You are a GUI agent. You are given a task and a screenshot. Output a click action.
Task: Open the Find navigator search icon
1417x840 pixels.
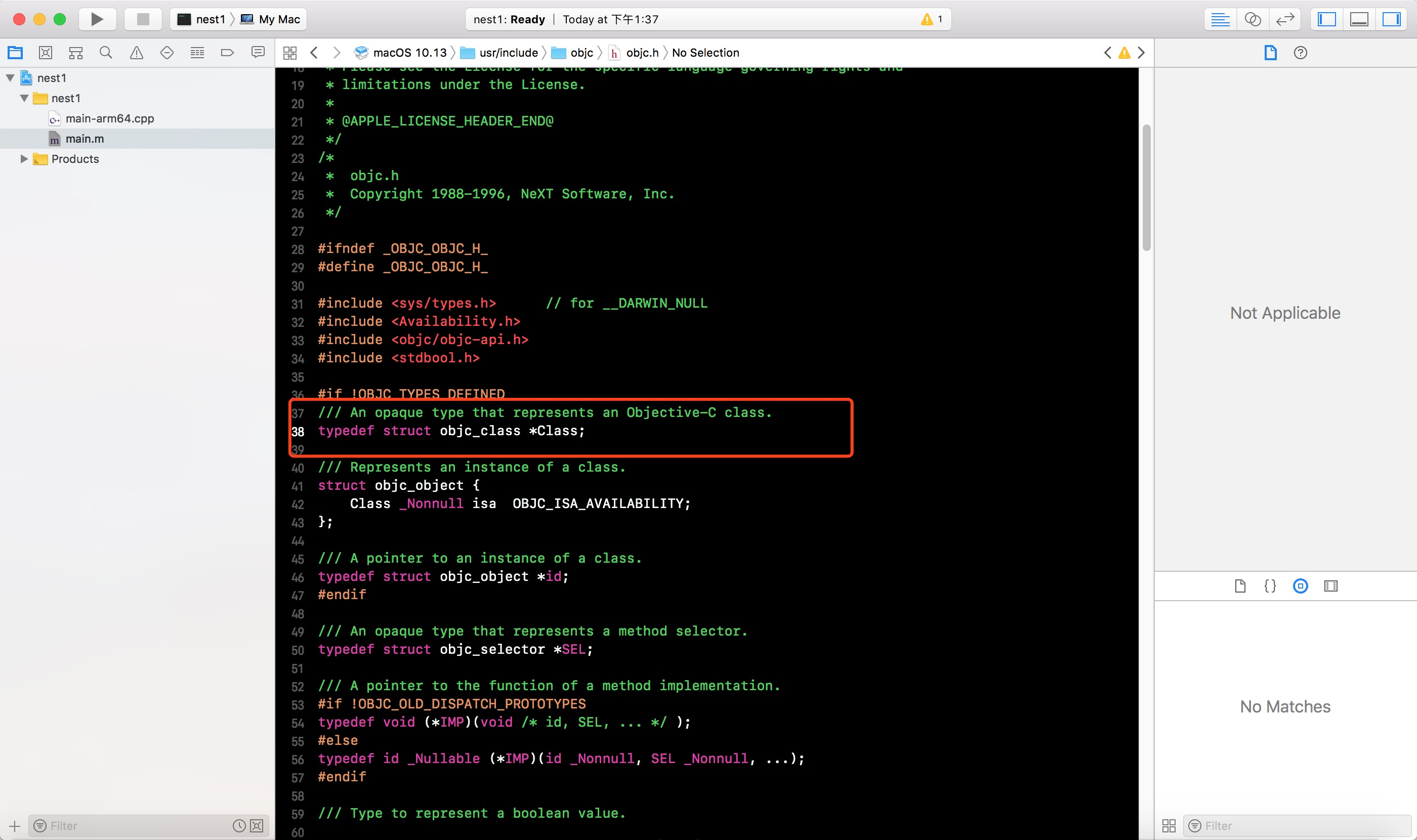pyautogui.click(x=106, y=53)
